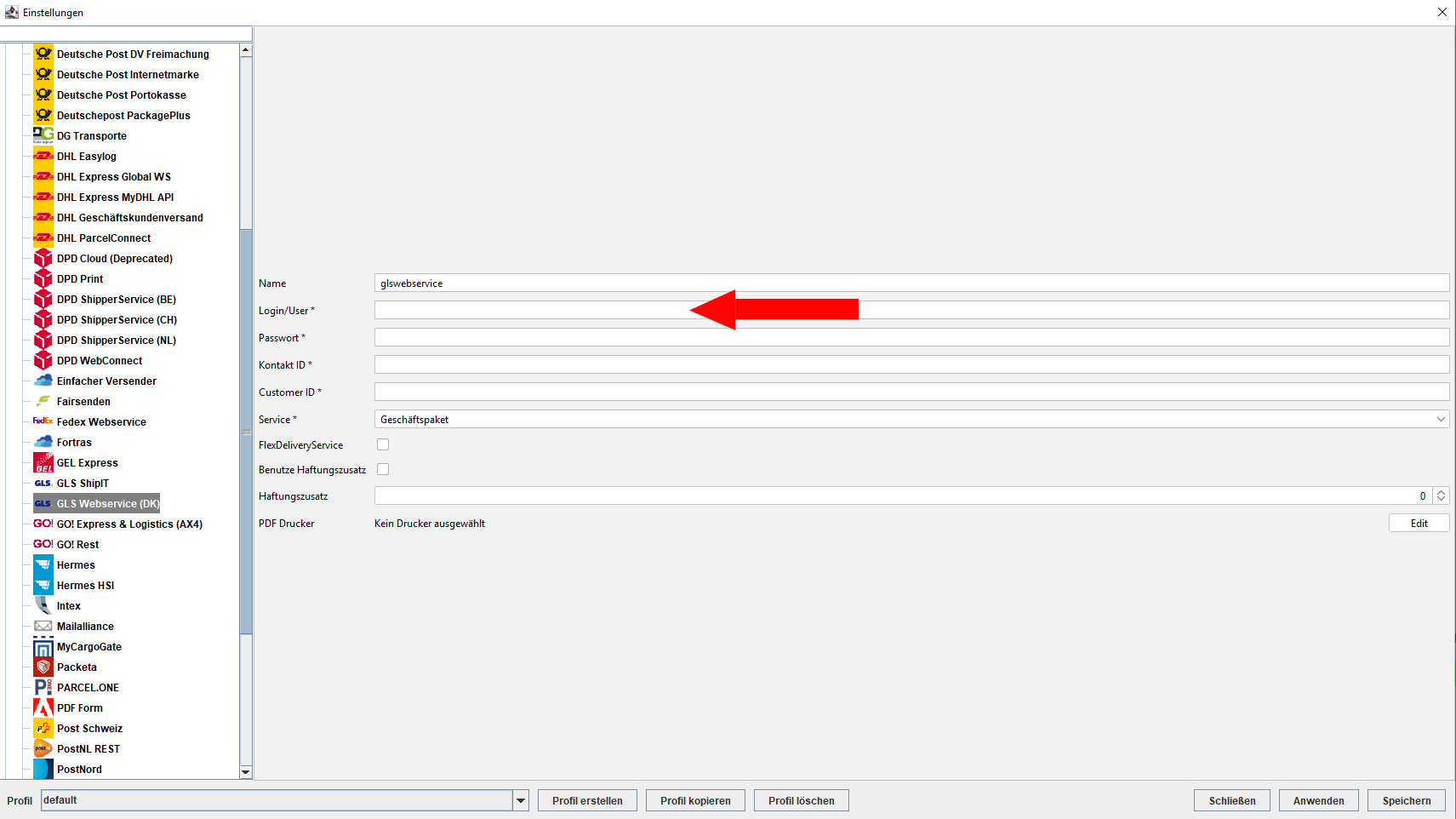Select PostNord entry in the list
1456x819 pixels.
click(x=79, y=769)
